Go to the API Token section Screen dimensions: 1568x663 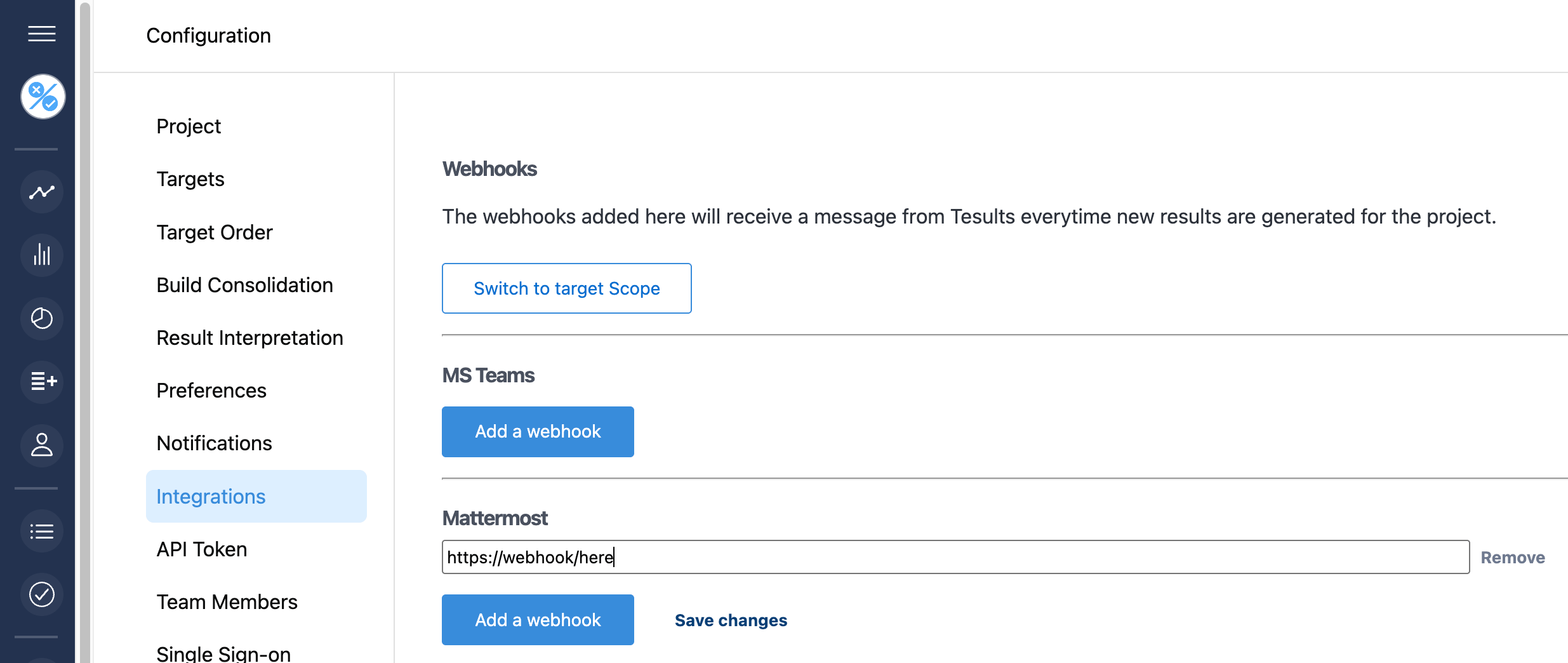(202, 549)
